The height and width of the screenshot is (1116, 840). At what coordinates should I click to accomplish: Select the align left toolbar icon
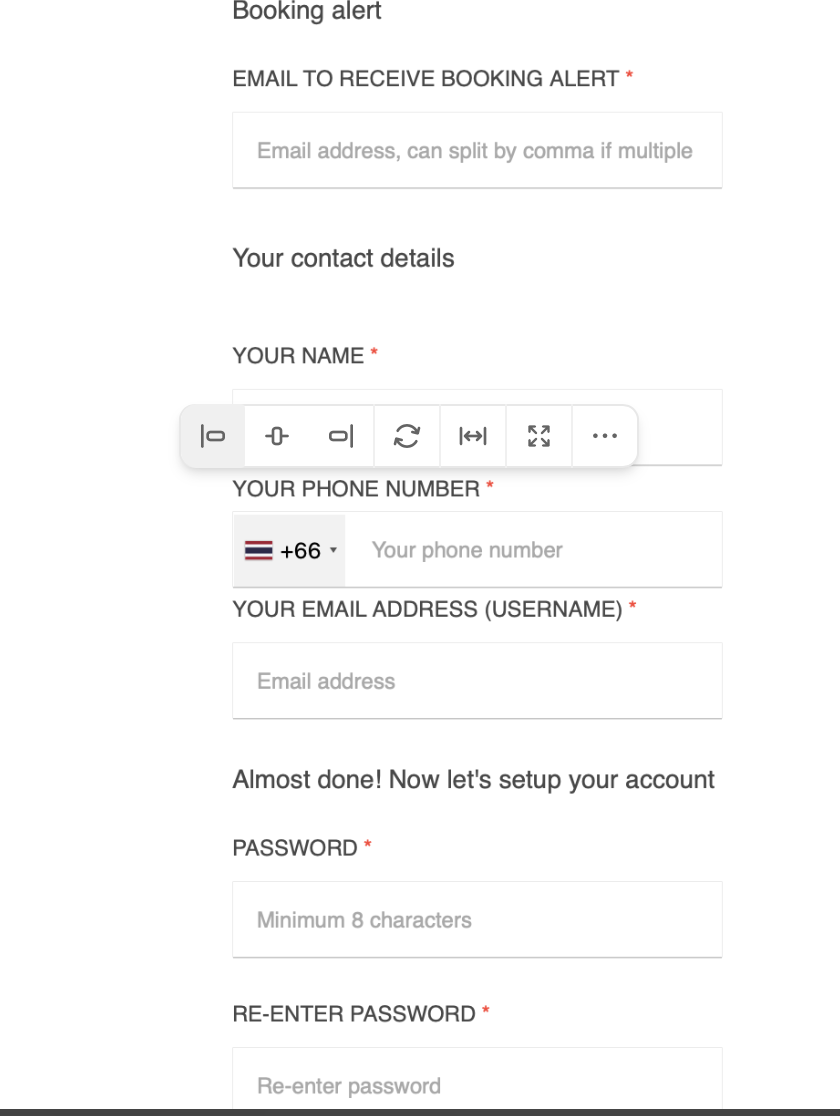213,436
